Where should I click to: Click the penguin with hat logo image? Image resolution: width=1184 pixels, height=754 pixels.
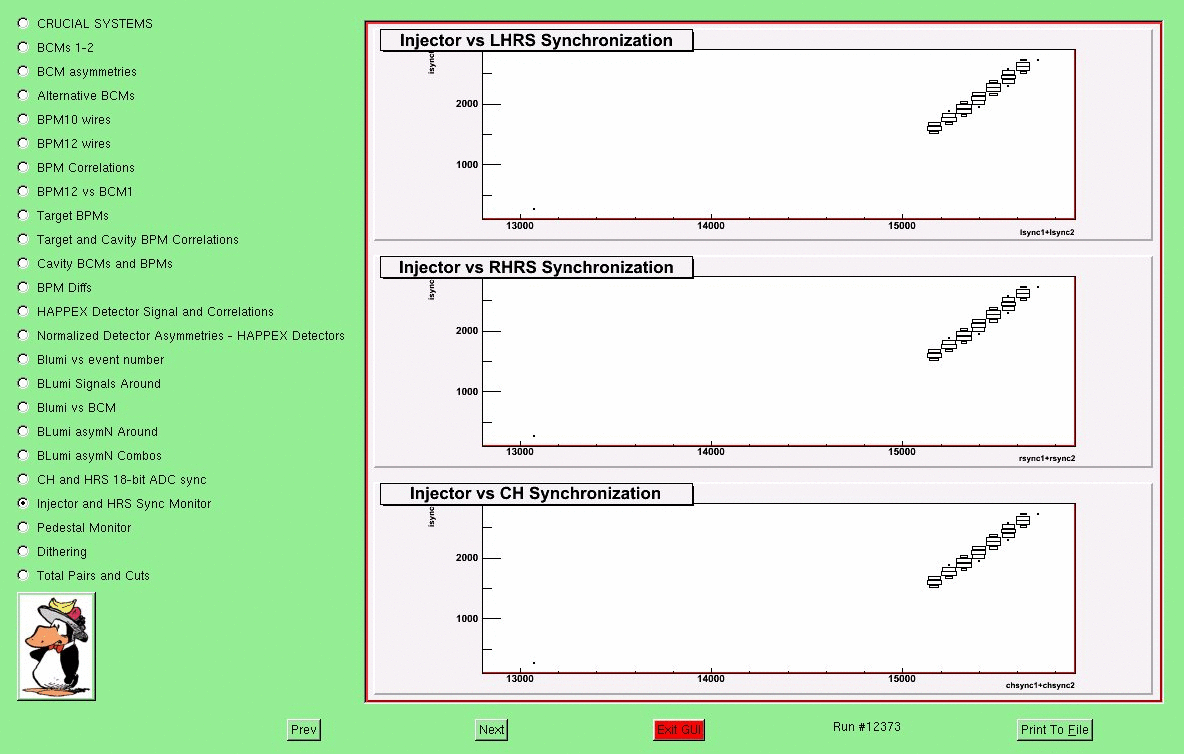57,646
